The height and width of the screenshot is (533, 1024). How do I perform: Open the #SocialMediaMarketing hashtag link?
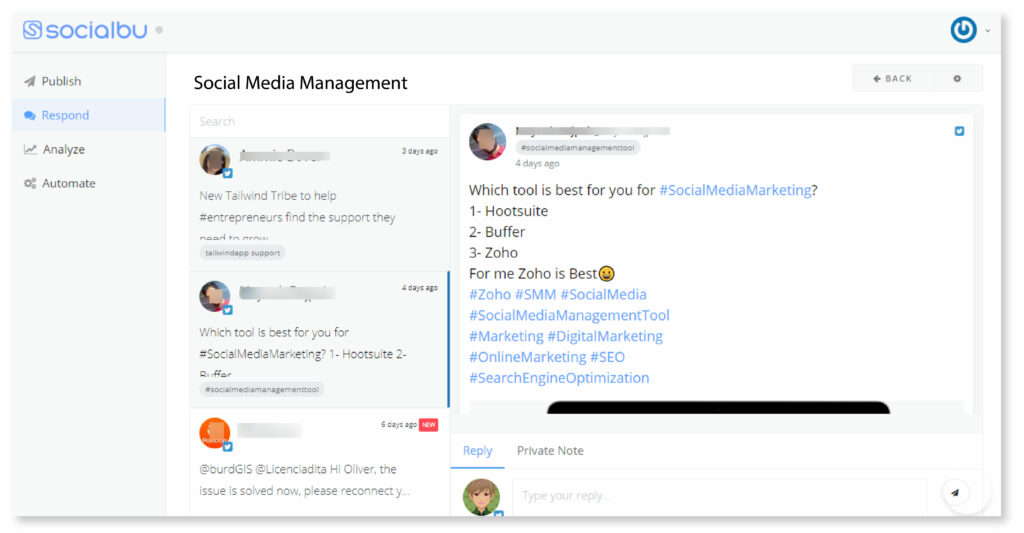[x=735, y=190]
